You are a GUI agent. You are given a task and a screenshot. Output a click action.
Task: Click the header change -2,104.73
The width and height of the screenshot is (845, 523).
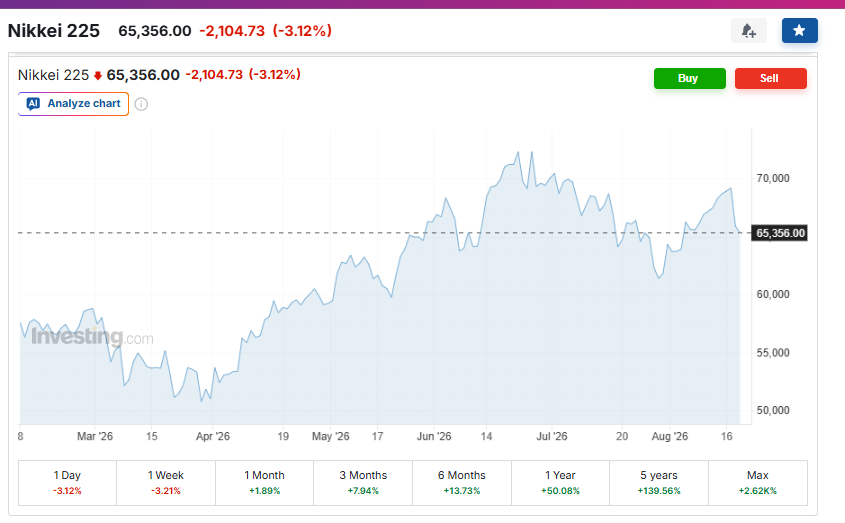(x=232, y=31)
